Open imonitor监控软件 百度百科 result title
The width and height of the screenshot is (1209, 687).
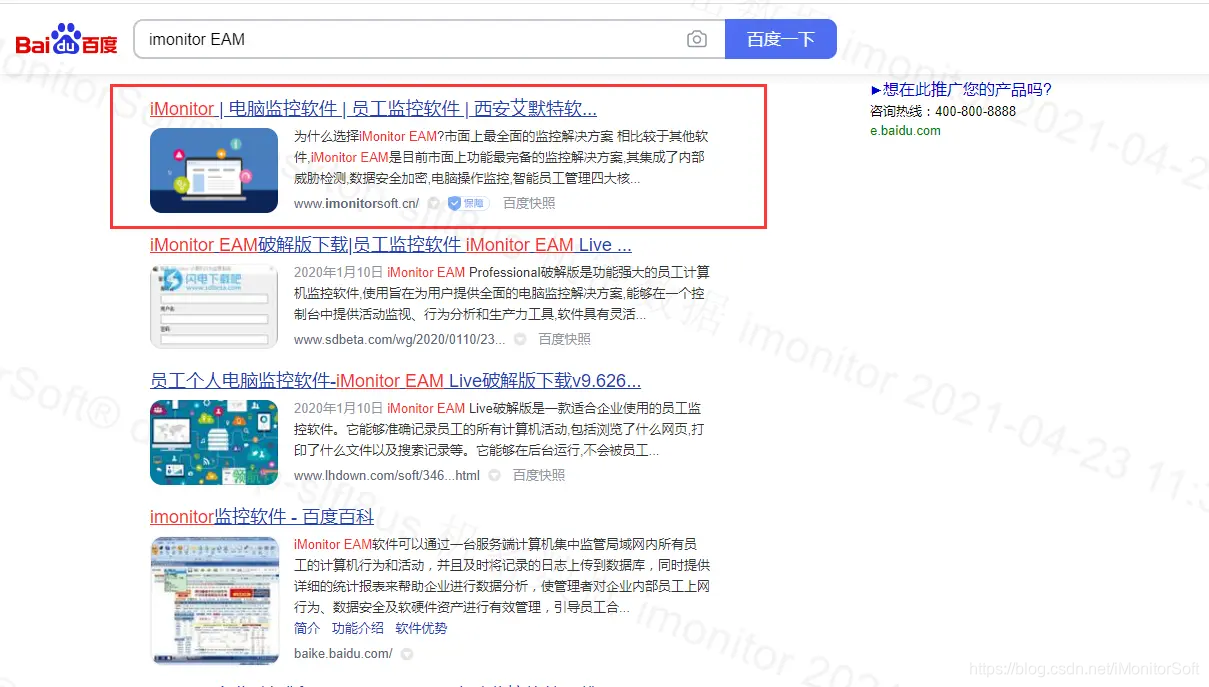pos(262,517)
